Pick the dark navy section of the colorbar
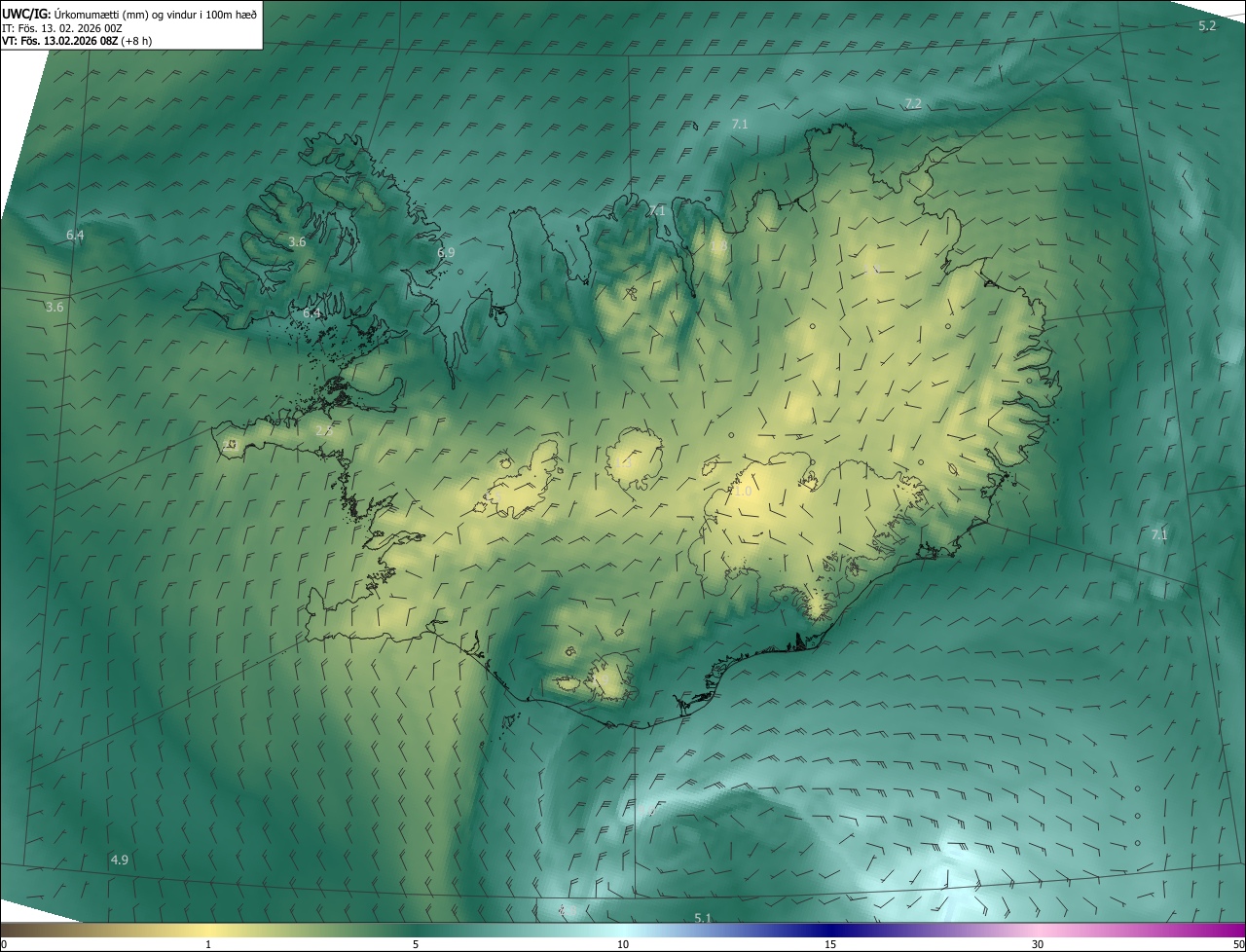The image size is (1246, 952). [830, 930]
